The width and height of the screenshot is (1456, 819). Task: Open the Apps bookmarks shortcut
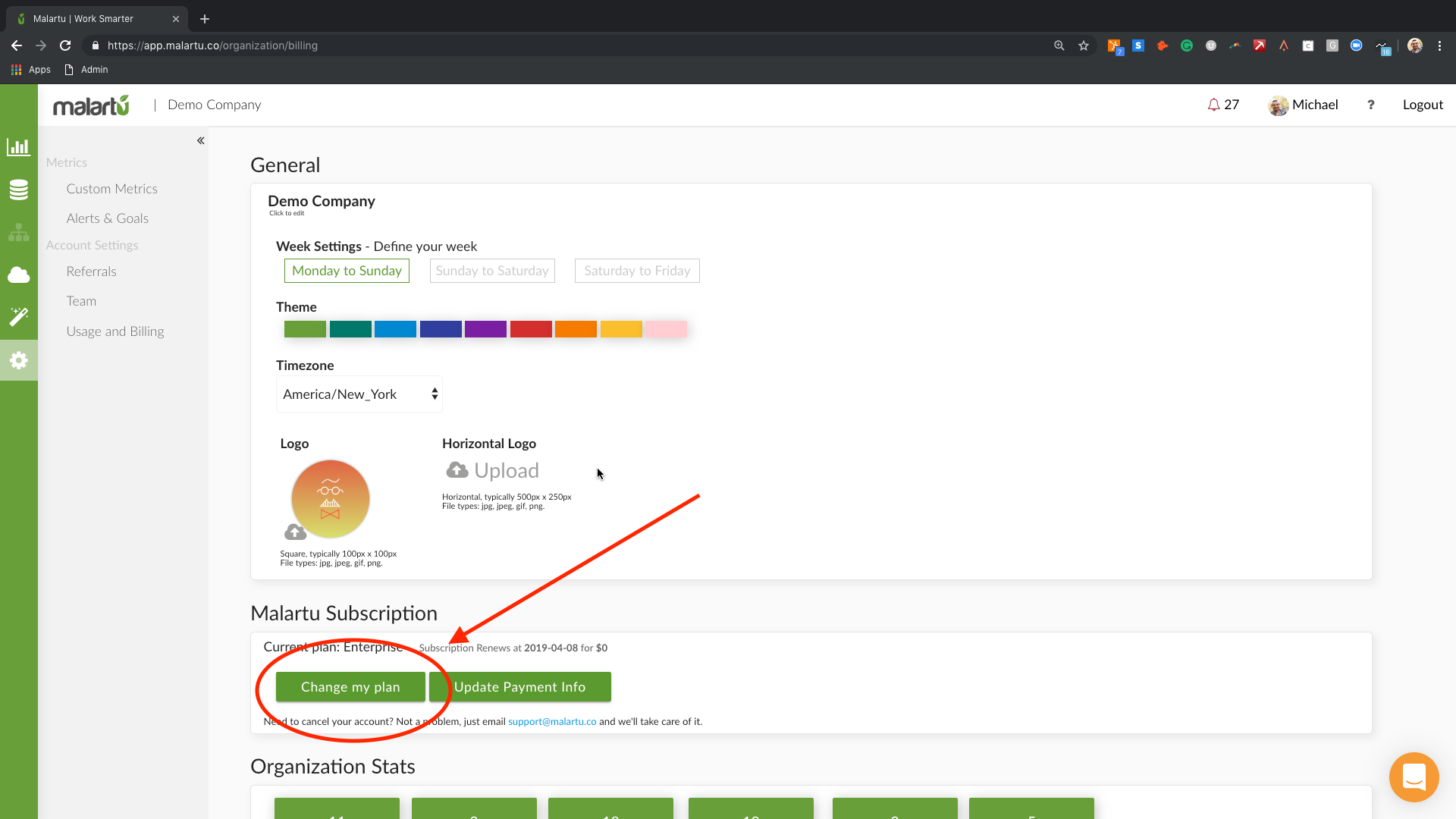pos(31,70)
